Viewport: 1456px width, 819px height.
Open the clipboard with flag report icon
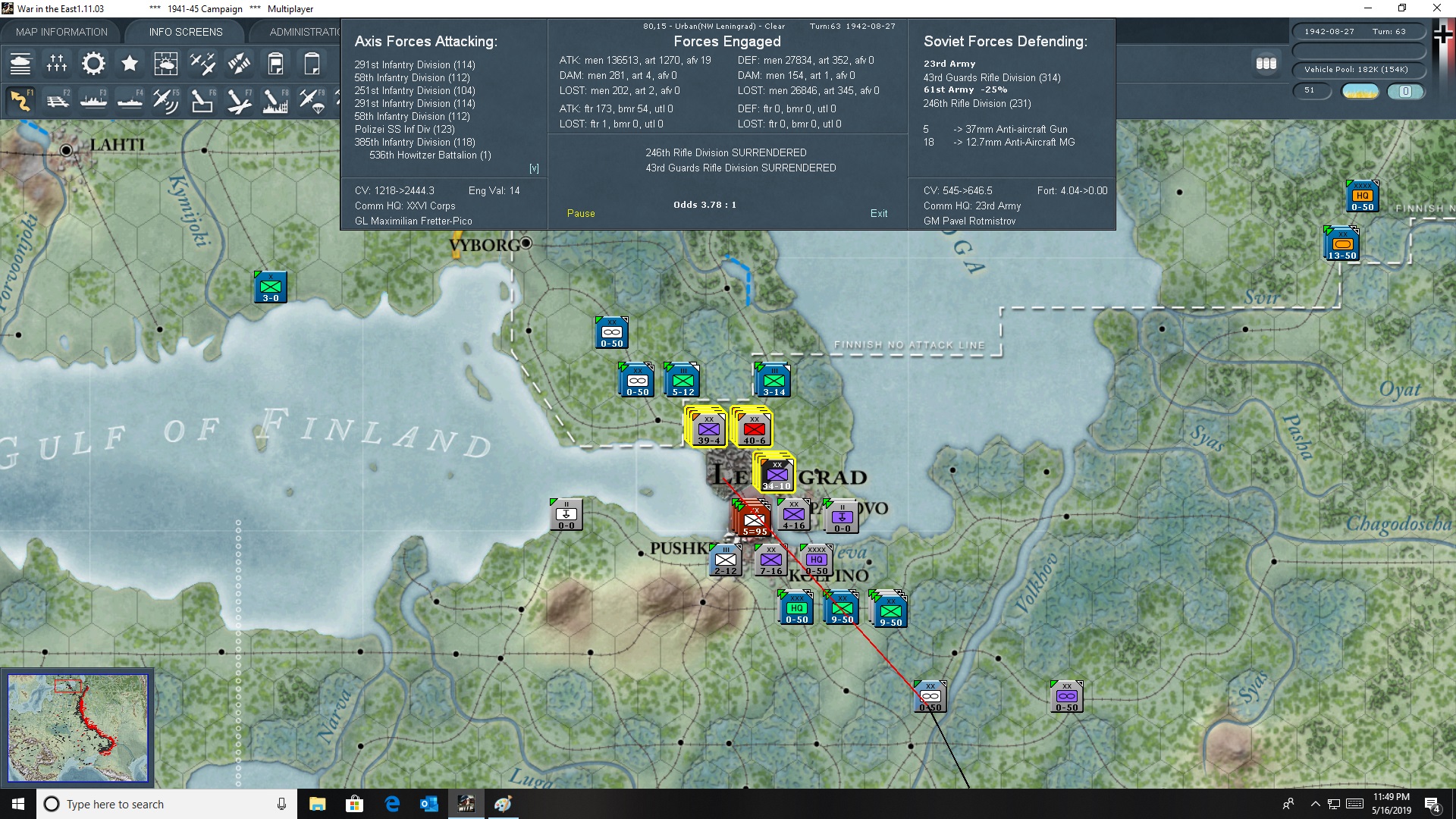tap(275, 64)
